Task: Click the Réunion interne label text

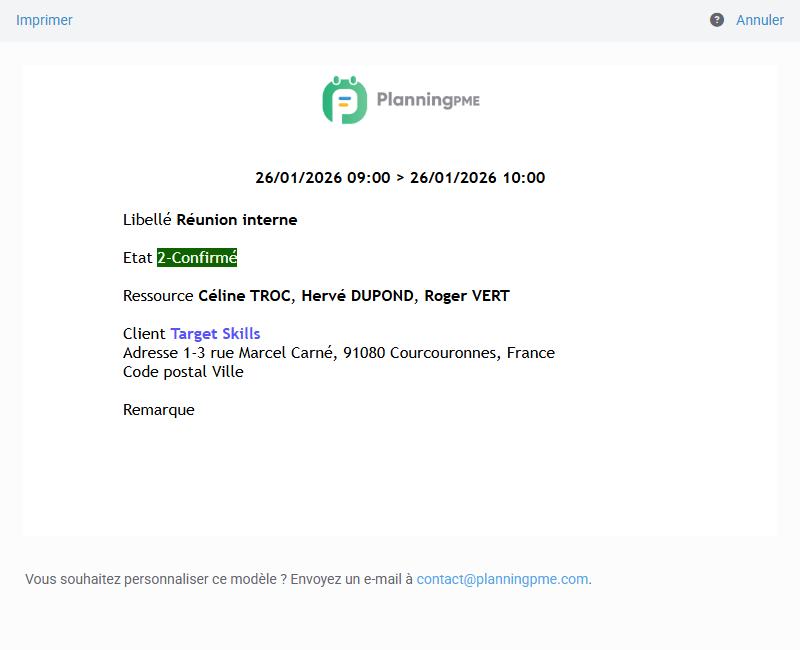Action: pyautogui.click(x=237, y=220)
